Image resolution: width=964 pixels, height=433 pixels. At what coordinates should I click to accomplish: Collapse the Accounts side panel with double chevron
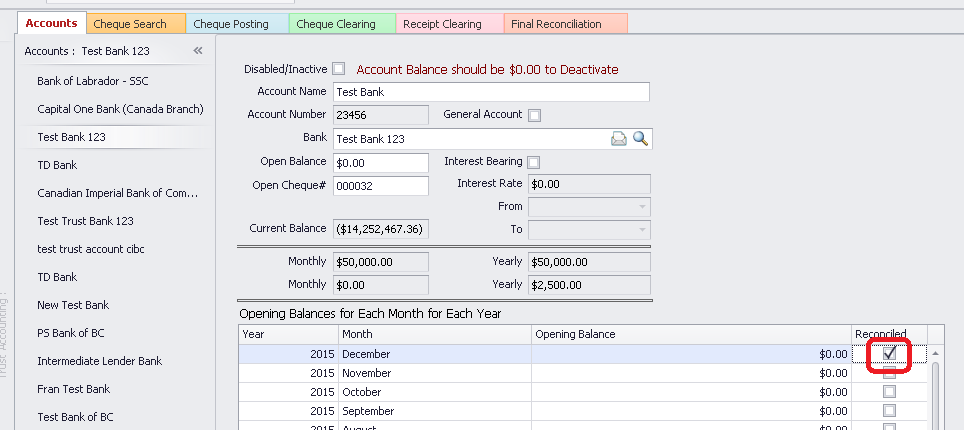coord(197,50)
